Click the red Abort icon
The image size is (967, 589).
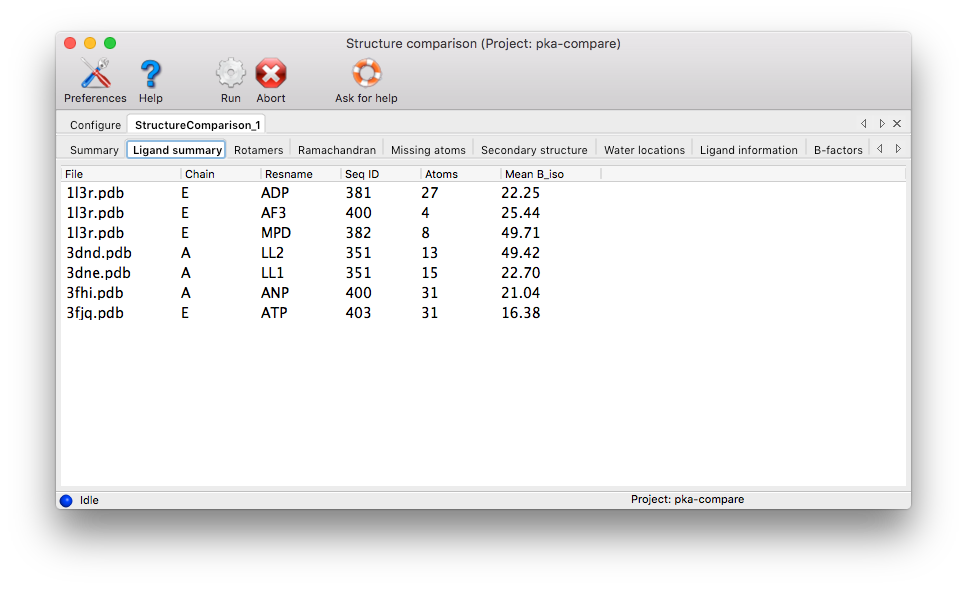(270, 74)
